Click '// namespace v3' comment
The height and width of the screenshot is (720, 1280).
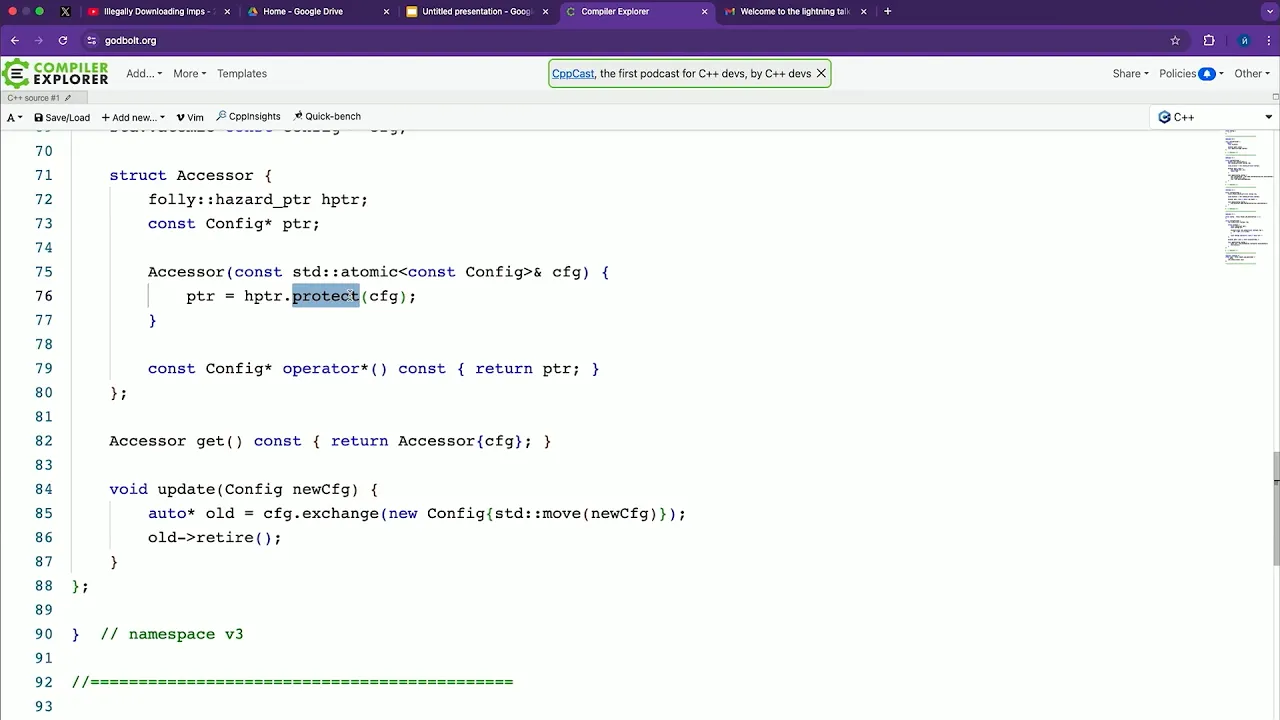point(172,634)
